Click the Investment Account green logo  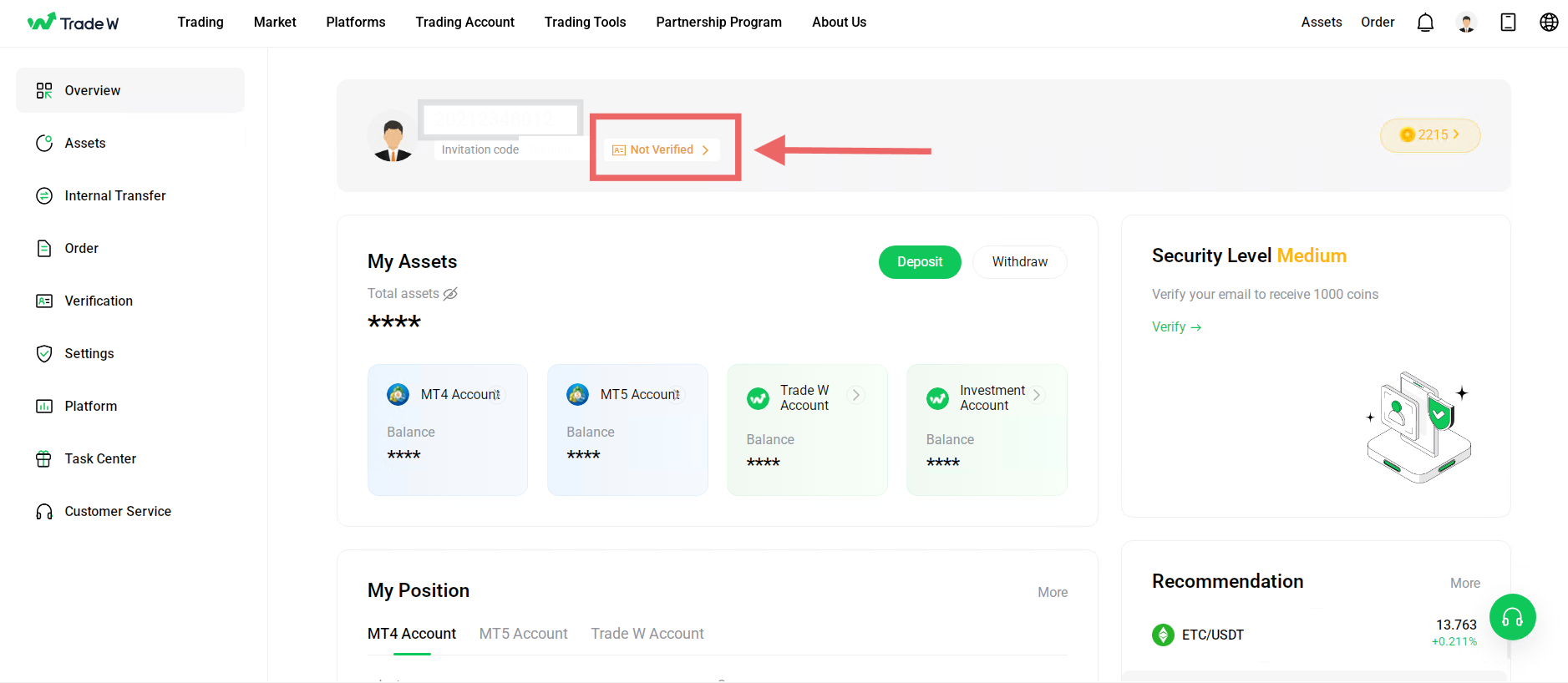938,398
